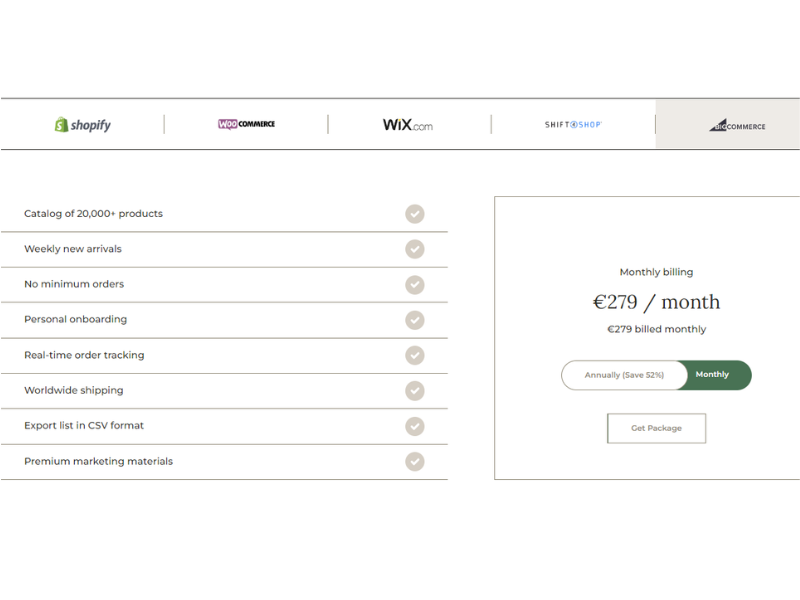Click checkmark icon beside Worldwide shipping
Image resolution: width=800 pixels, height=600 pixels.
pos(415,391)
